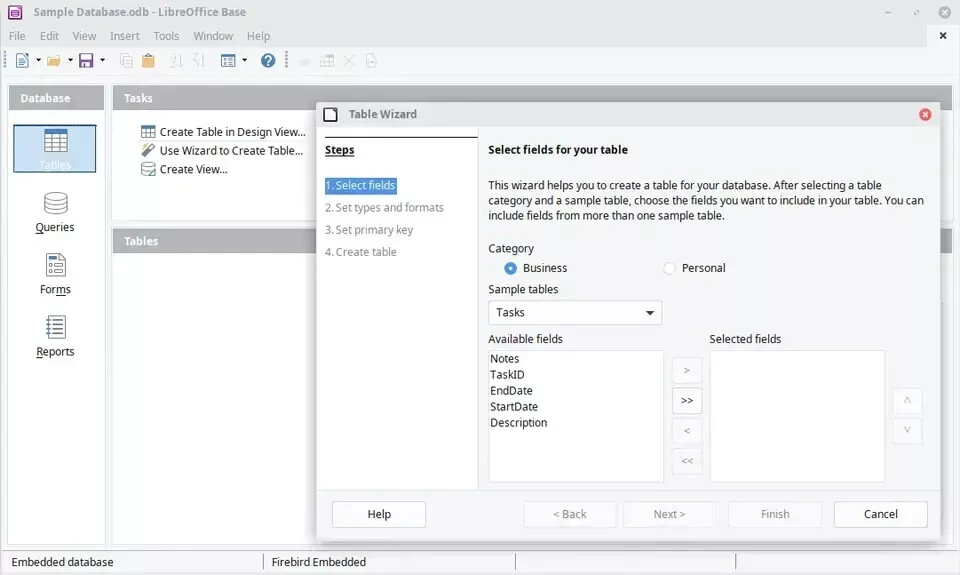Viewport: 960px width, 575px height.
Task: Close the Table Wizard with red X
Action: (925, 115)
